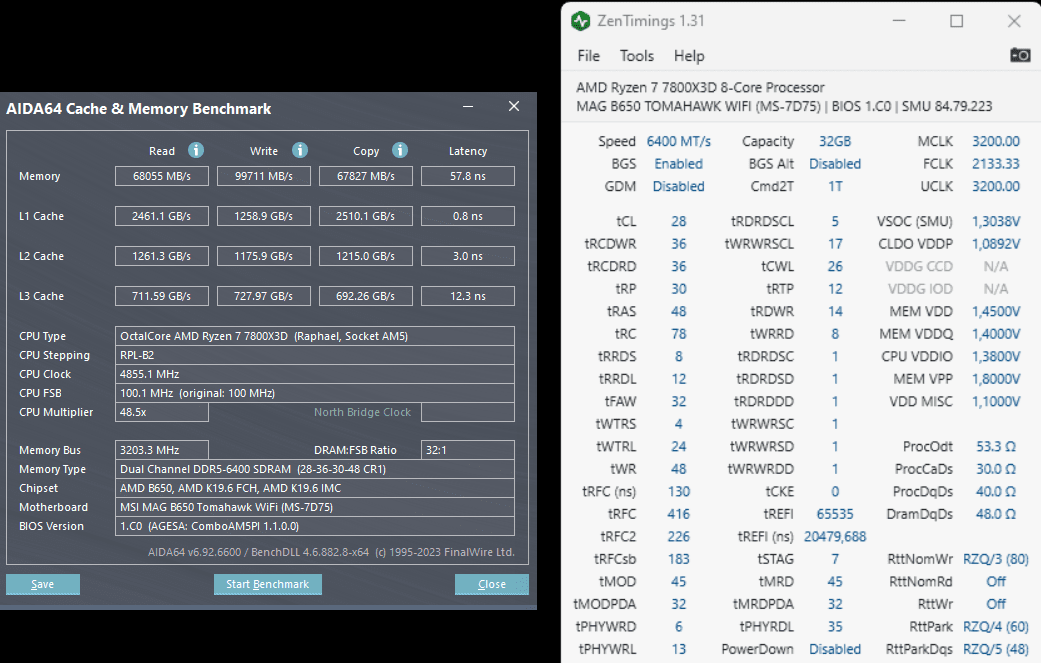Maximize the ZenTimings window
1041x663 pixels.
[957, 21]
